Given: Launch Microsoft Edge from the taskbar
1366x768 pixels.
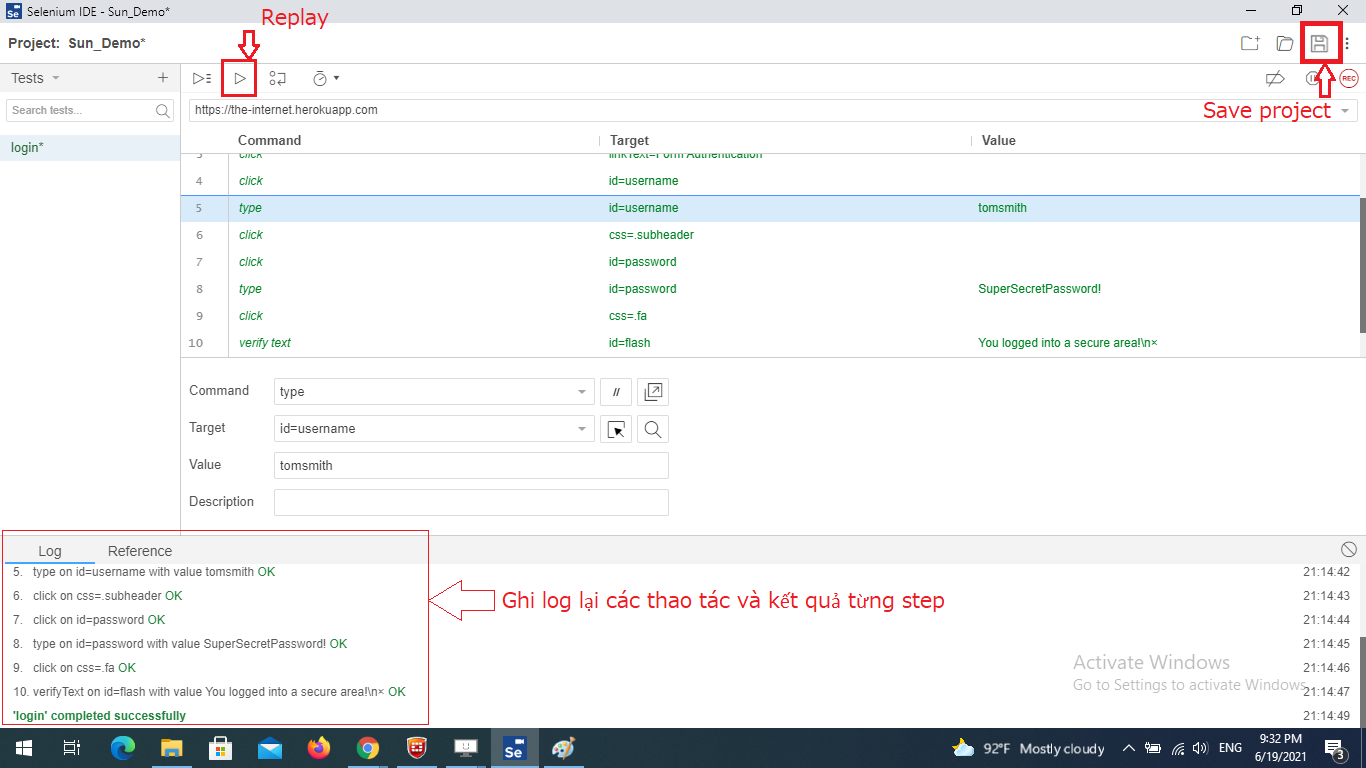Looking at the screenshot, I should [x=123, y=748].
